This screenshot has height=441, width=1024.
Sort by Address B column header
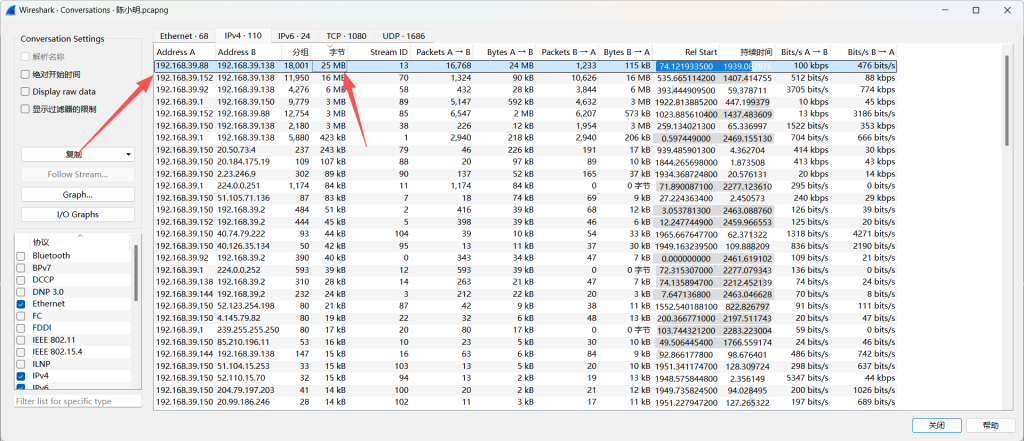[x=248, y=52]
